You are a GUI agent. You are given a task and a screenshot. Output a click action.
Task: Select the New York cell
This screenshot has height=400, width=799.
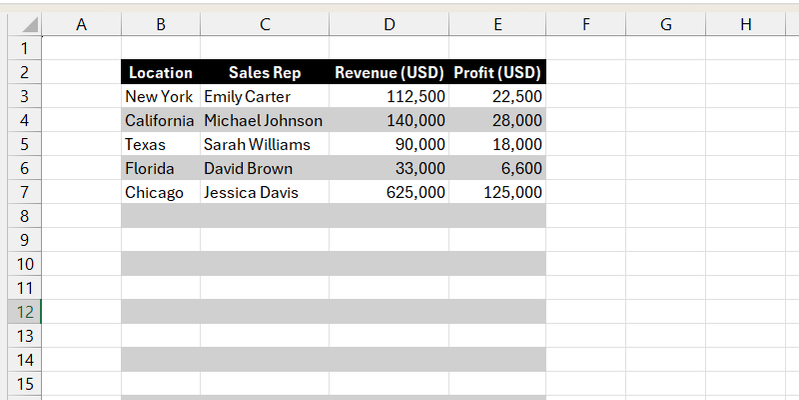(x=161, y=96)
